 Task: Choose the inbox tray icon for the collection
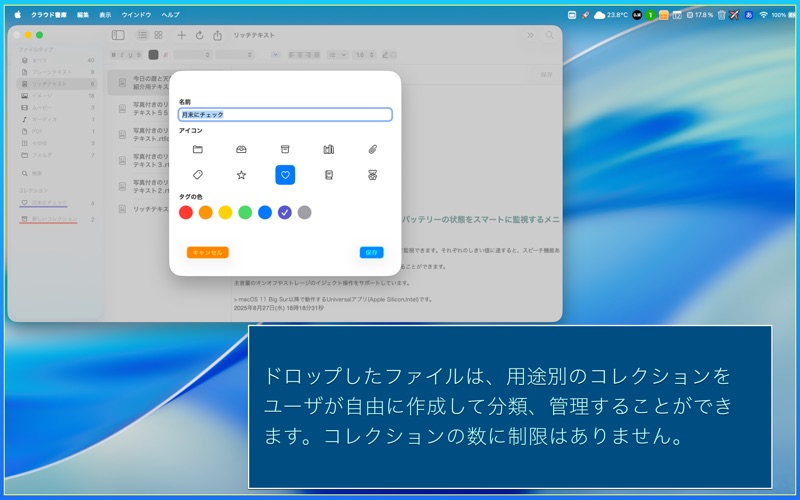click(x=241, y=149)
